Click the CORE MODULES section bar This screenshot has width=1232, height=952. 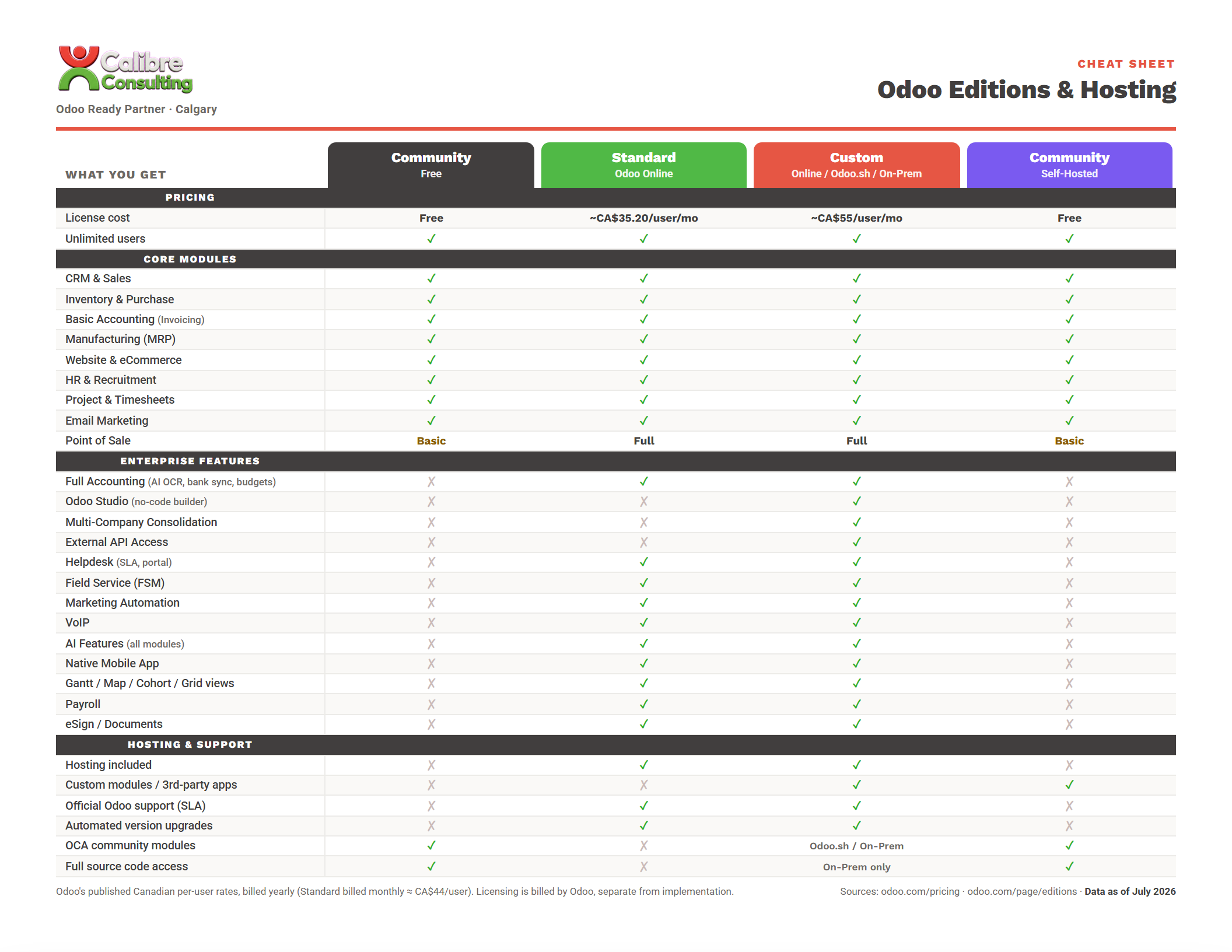click(616, 259)
